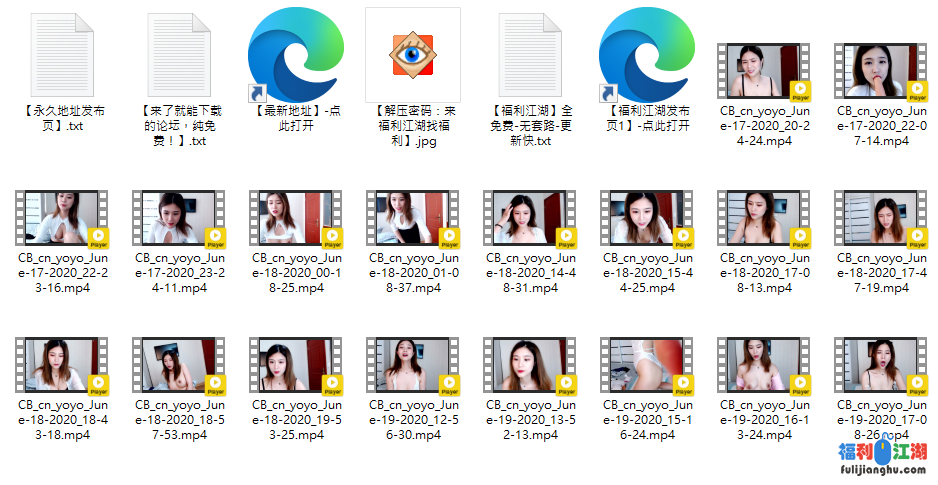Pick the June-18-2020_14-48-31.mp4 video thumbnail
Viewport: 938px width, 485px height.
coord(529,218)
